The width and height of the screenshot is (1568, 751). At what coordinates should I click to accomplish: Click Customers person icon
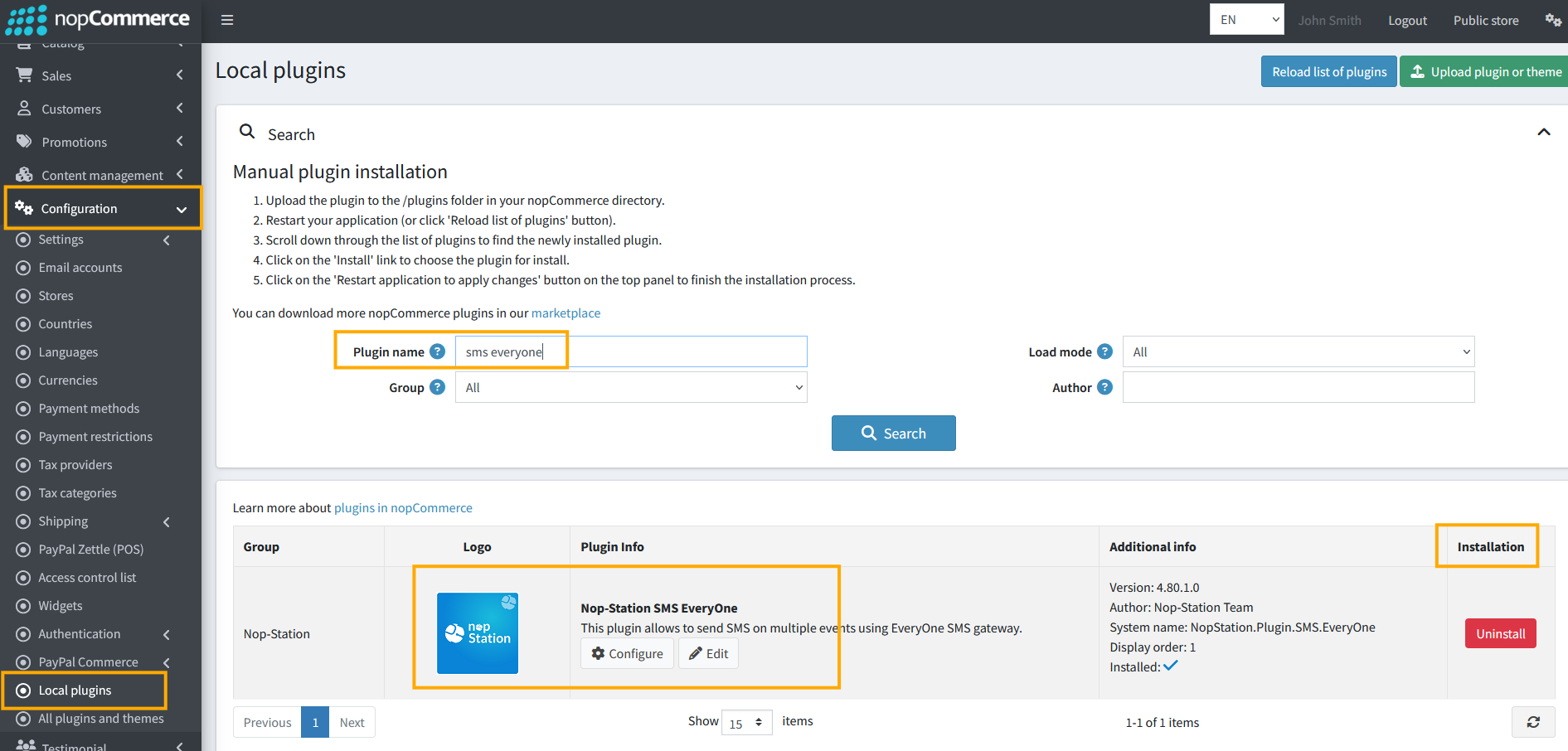[x=24, y=108]
